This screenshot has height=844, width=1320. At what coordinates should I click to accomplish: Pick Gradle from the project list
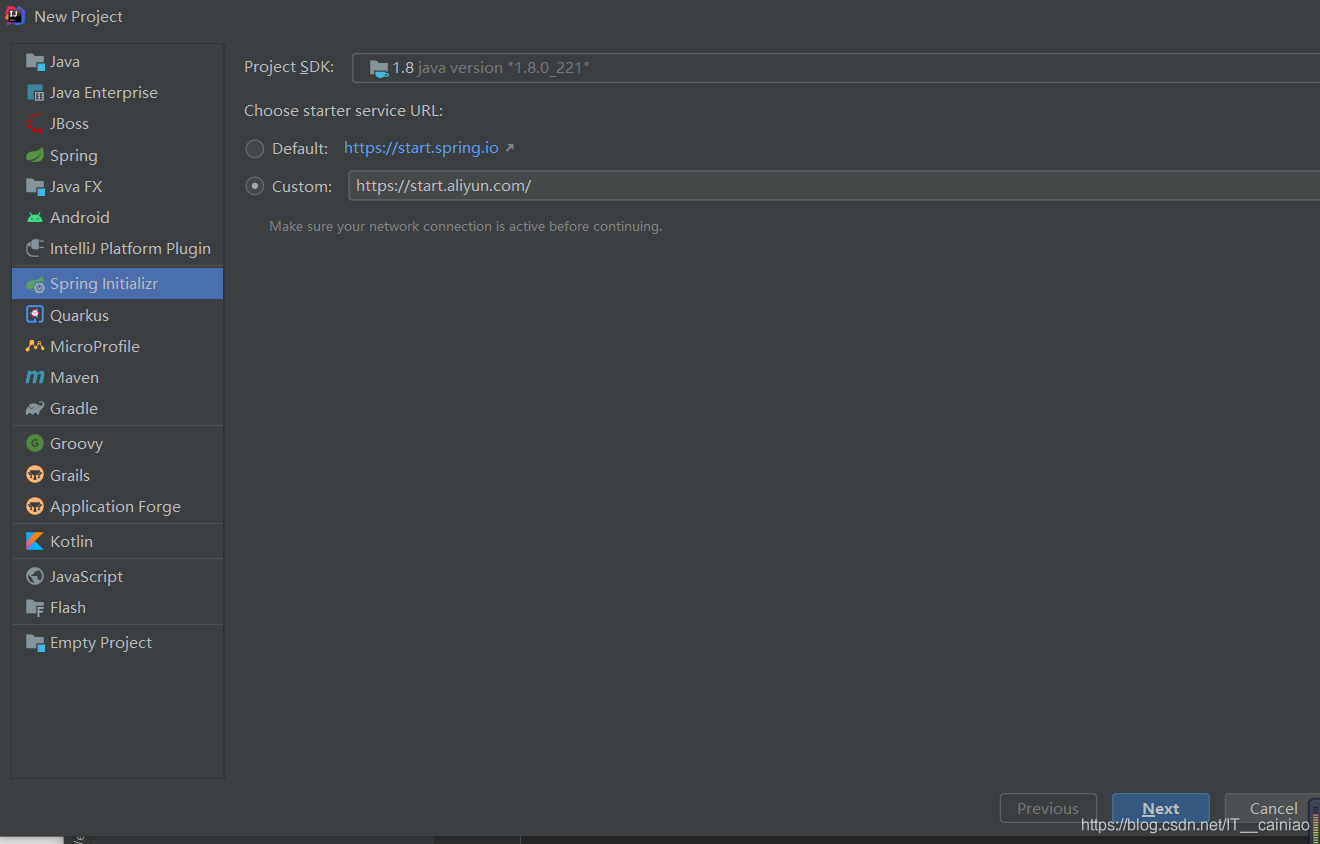[117, 409]
